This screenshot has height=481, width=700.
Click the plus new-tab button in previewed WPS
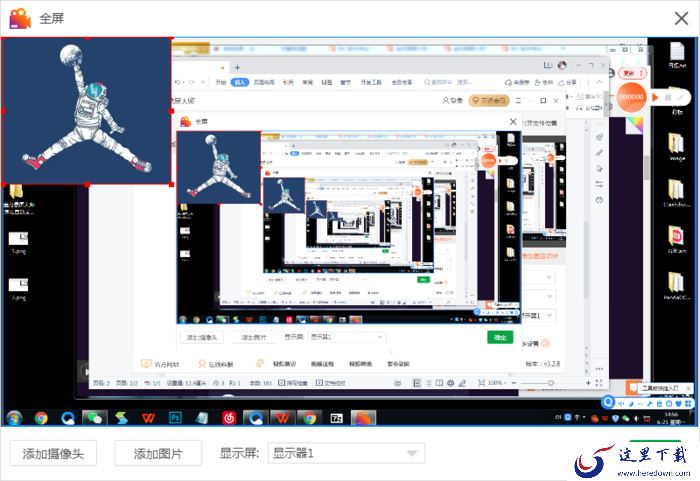tap(238, 67)
